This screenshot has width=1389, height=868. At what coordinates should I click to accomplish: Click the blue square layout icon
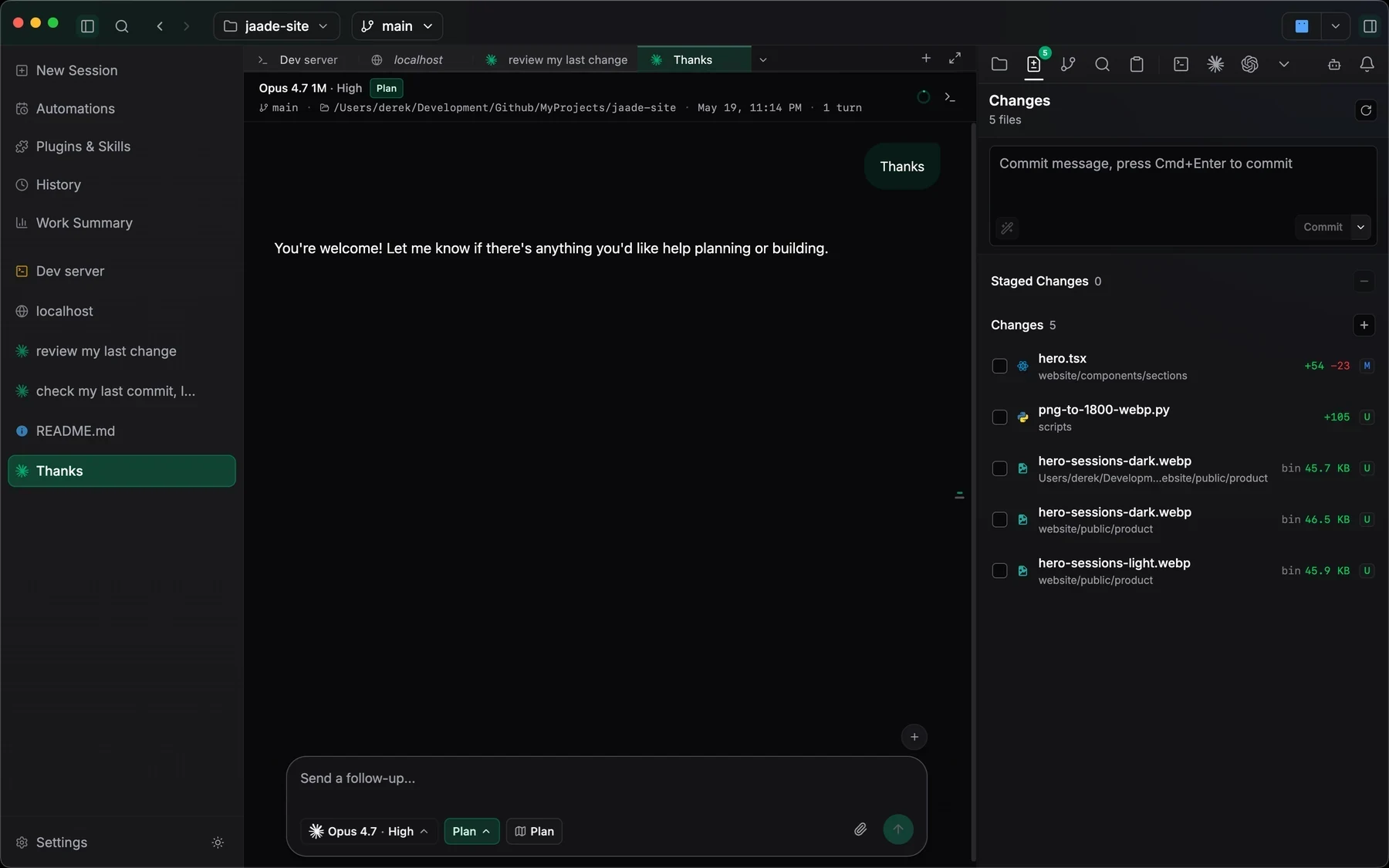pos(1302,26)
